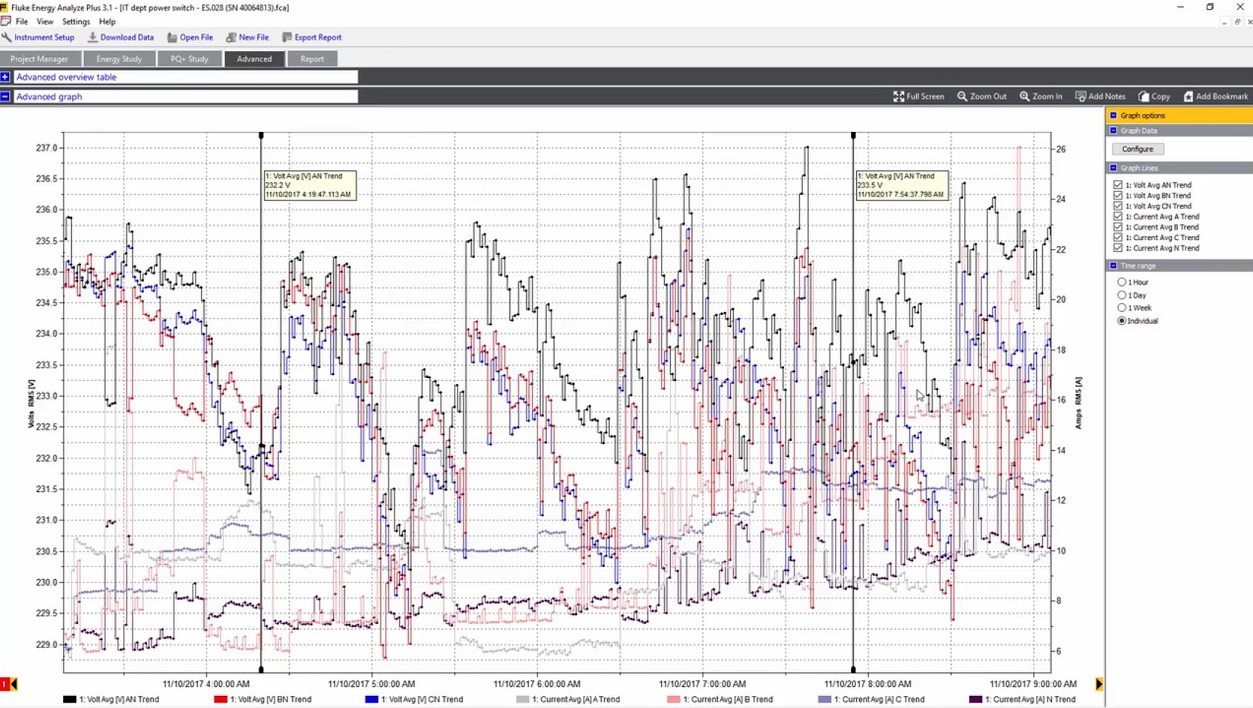The width and height of the screenshot is (1253, 708).
Task: Create a New File from toolbar
Action: [231, 37]
